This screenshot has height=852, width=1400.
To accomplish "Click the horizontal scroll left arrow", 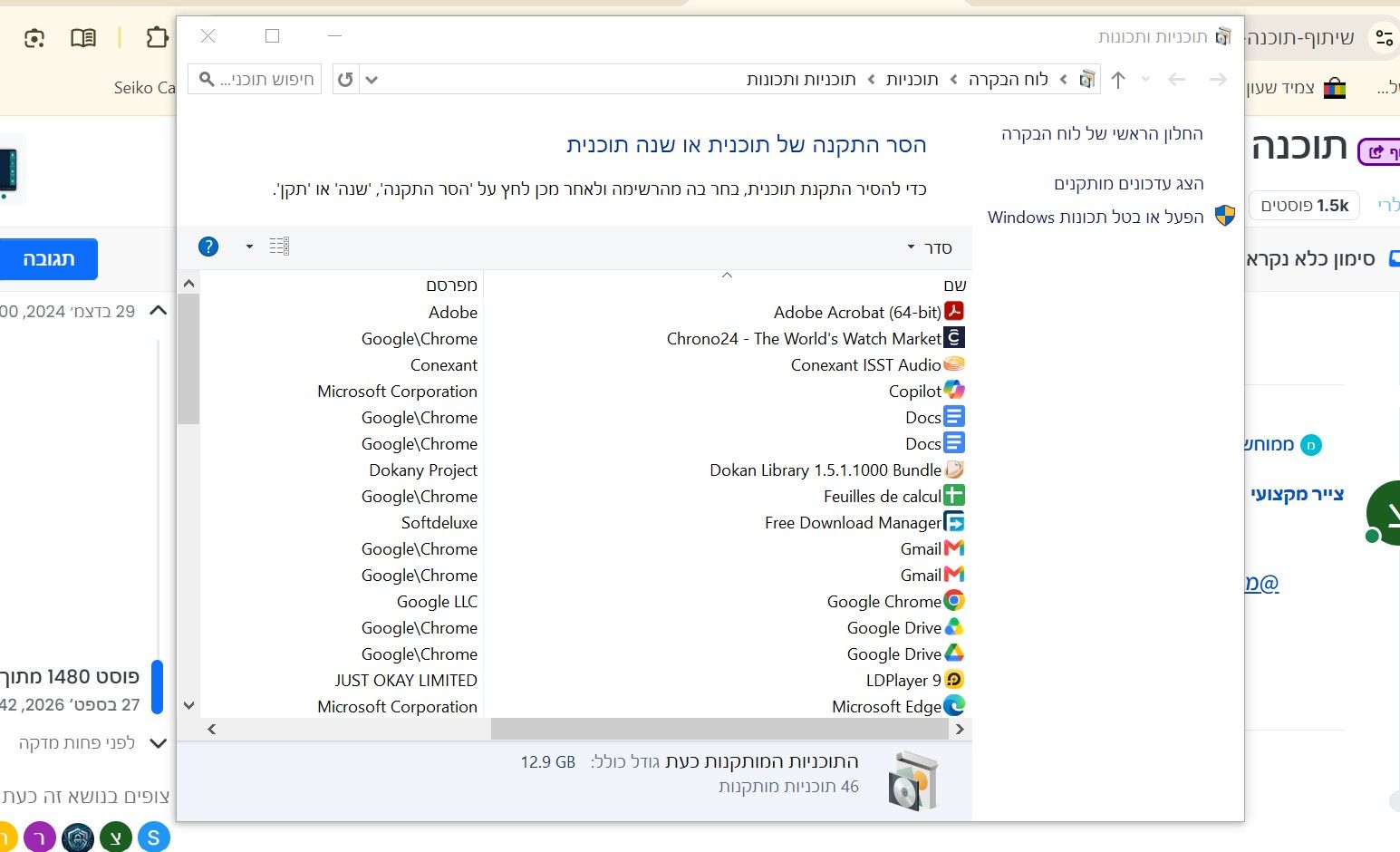I will (211, 729).
